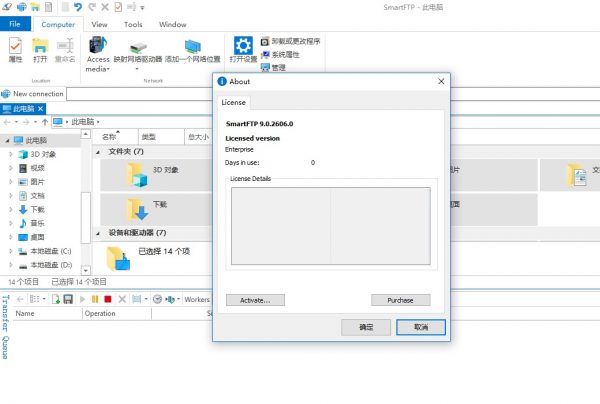Click red Stop icon in transfer queue
This screenshot has height=404, width=600.
108,299
